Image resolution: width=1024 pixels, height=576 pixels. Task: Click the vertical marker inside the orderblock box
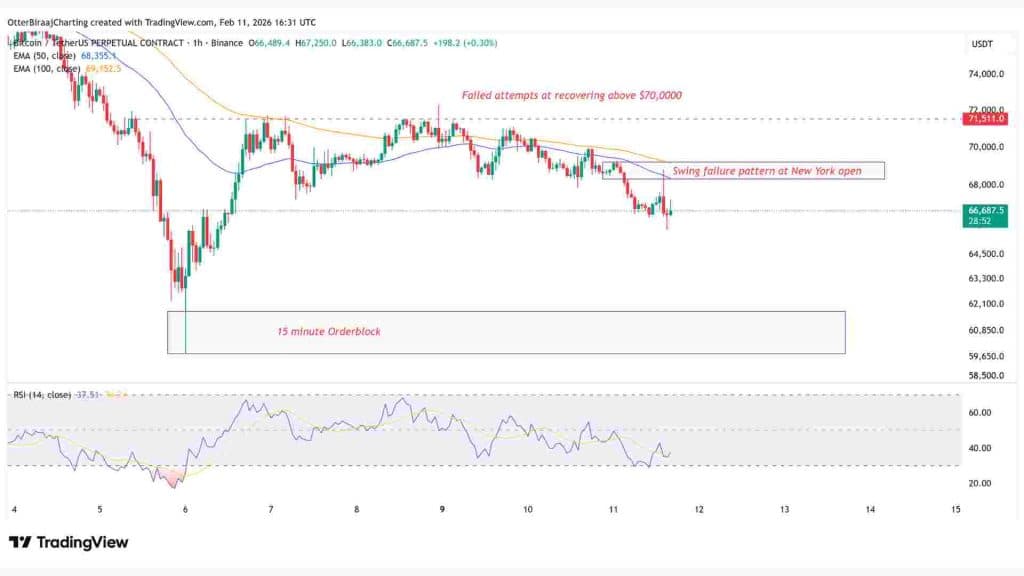(x=184, y=330)
